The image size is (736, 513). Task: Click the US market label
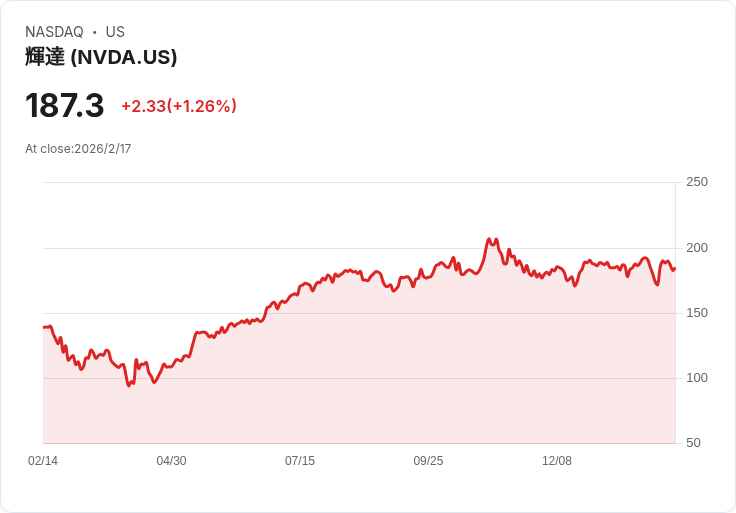115,32
